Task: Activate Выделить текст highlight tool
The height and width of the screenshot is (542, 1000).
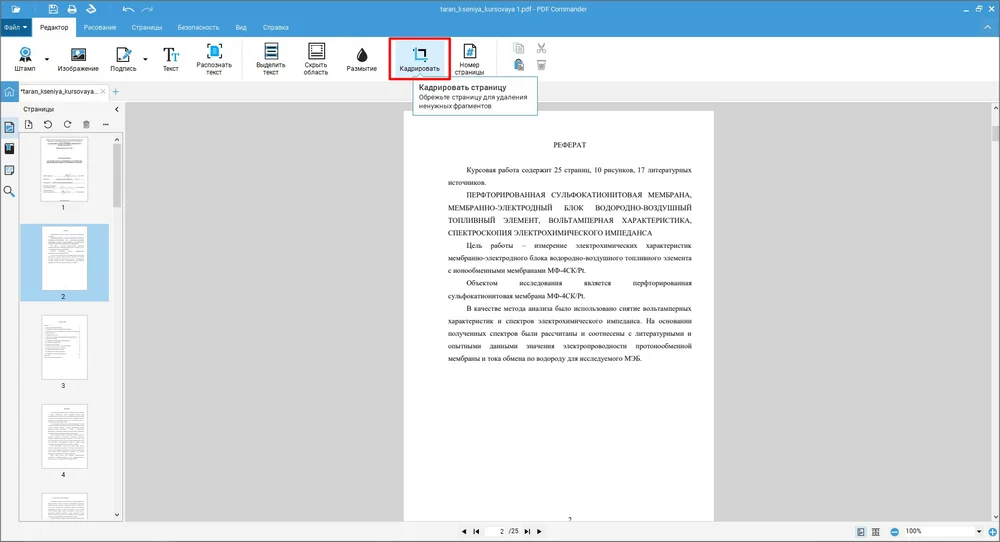Action: pyautogui.click(x=270, y=59)
